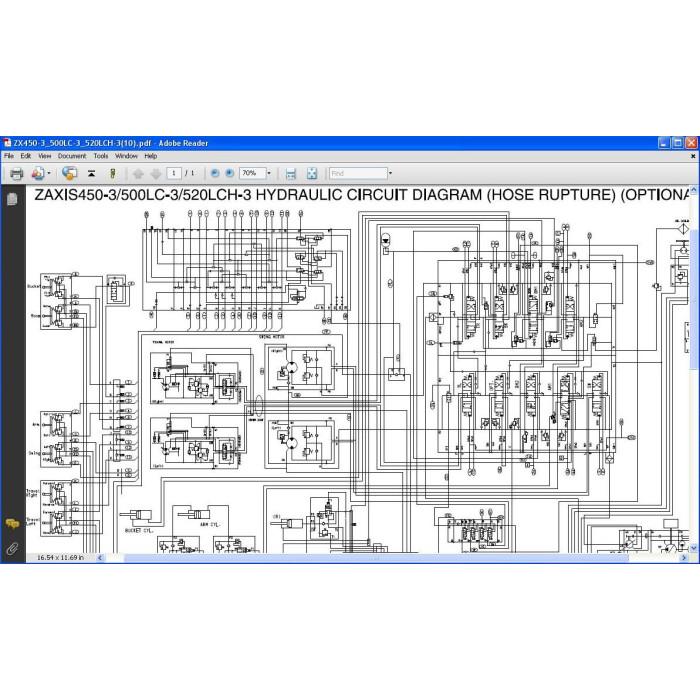Viewport: 700px width, 700px height.
Task: Open the zoom percentage dropdown arrow
Action: [x=269, y=173]
